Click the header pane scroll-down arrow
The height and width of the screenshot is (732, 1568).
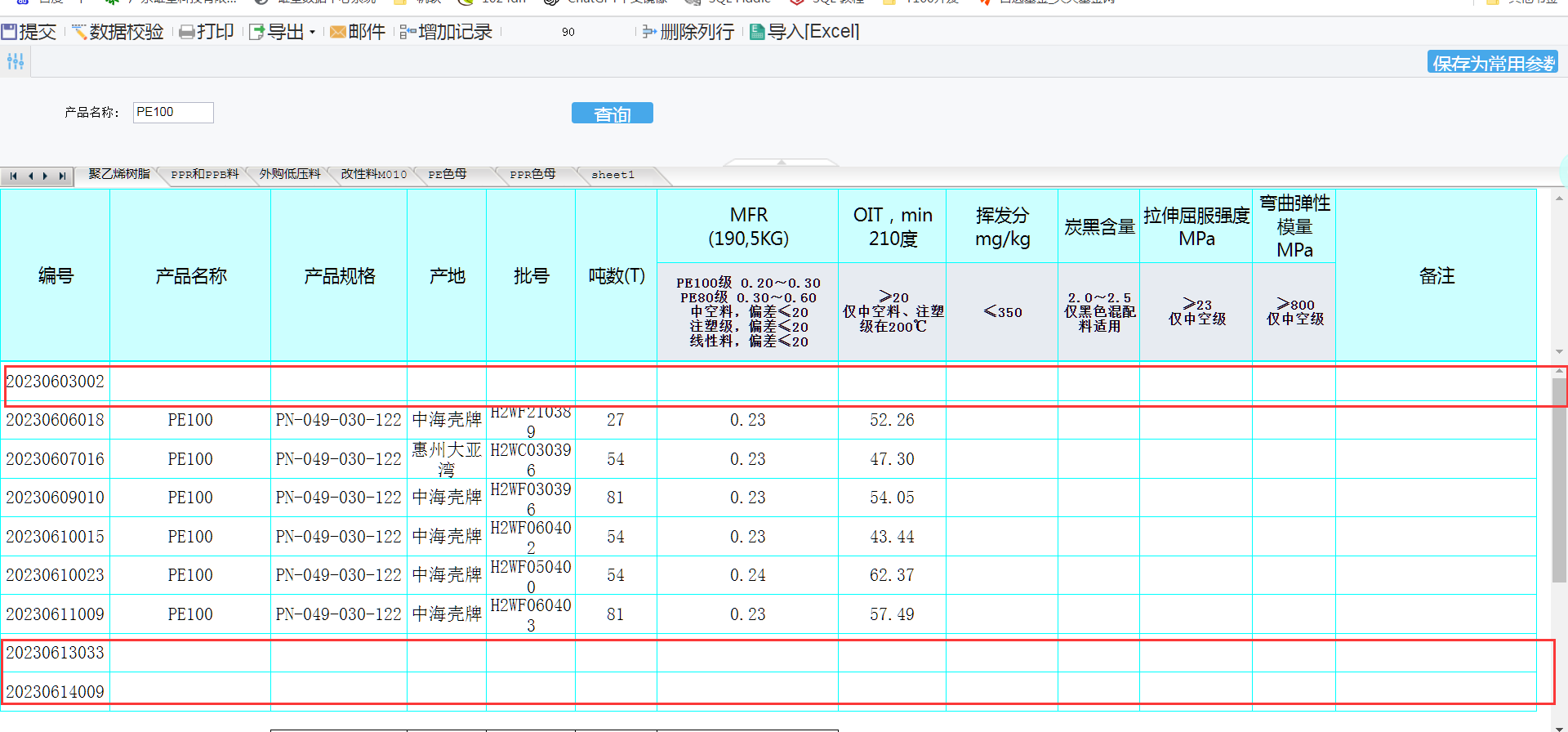[1559, 351]
